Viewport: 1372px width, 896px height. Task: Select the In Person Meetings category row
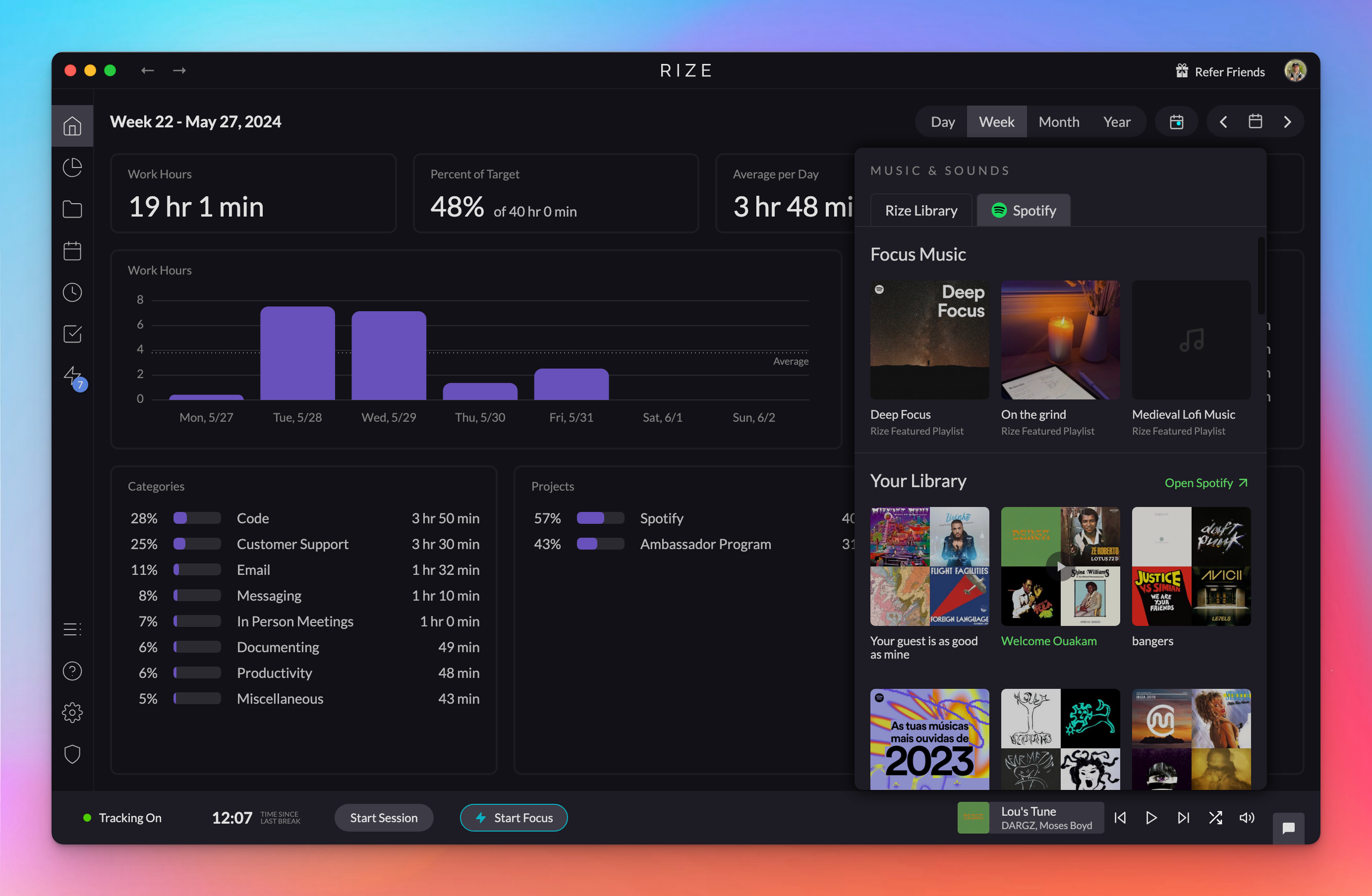click(304, 621)
